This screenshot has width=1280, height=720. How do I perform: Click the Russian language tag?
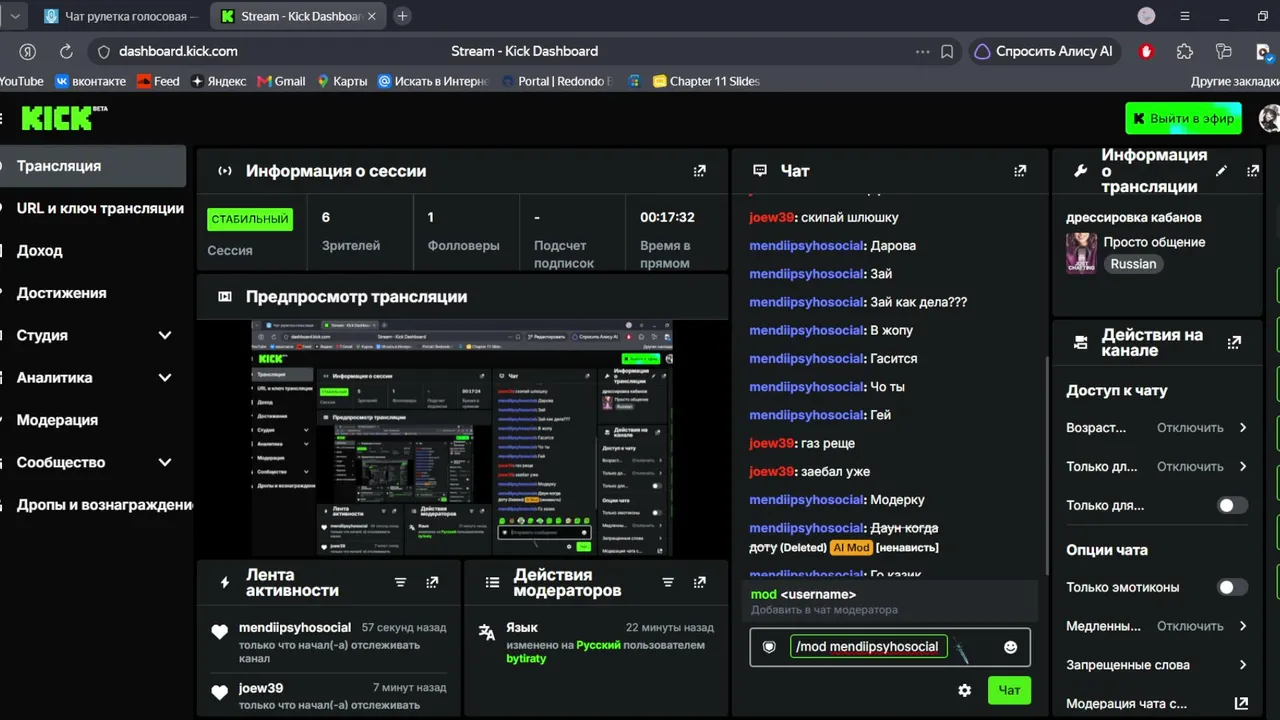click(x=1133, y=264)
